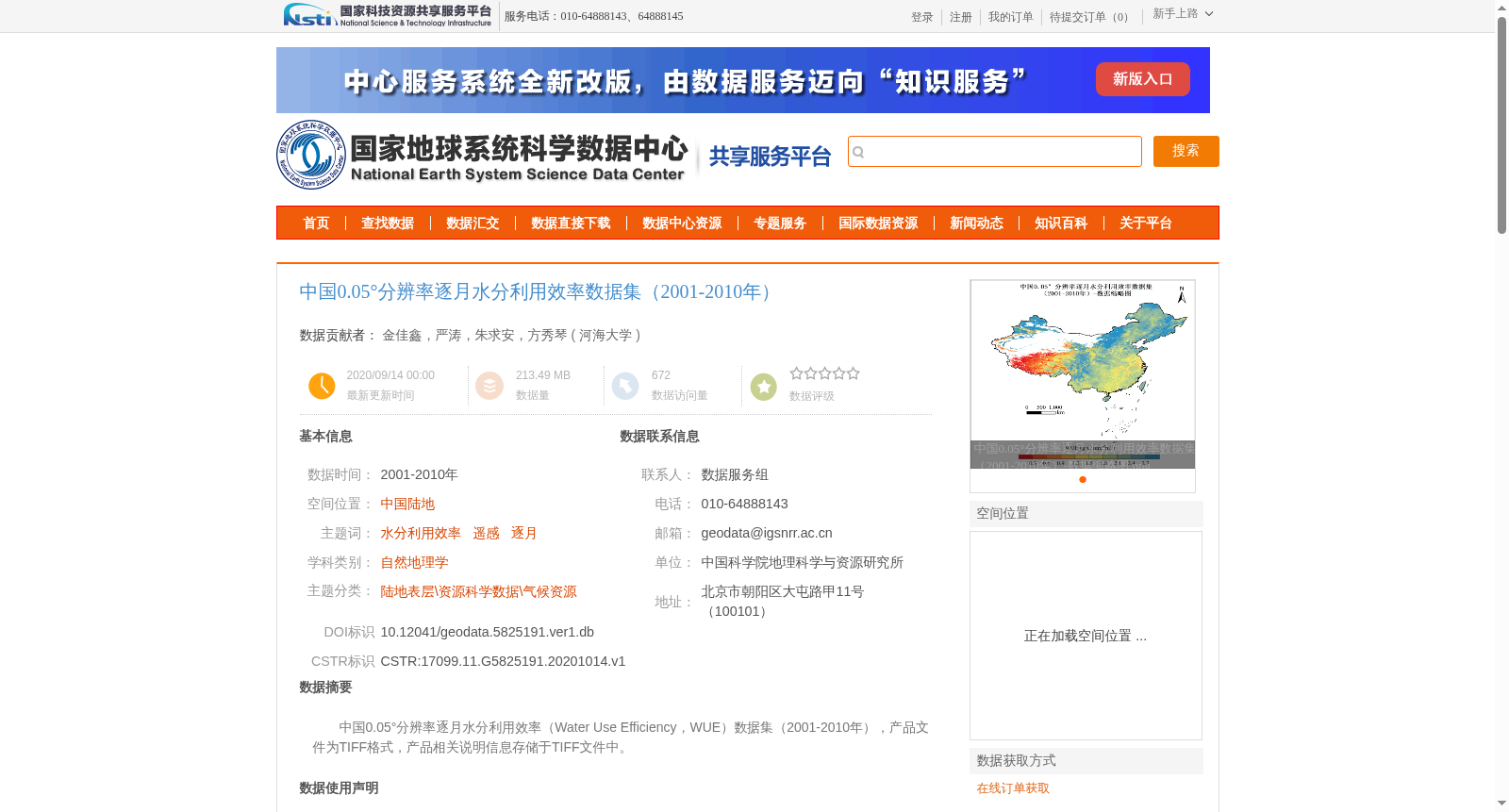Image resolution: width=1509 pixels, height=812 pixels.
Task: Rate the dataset with the fifth star
Action: [854, 373]
